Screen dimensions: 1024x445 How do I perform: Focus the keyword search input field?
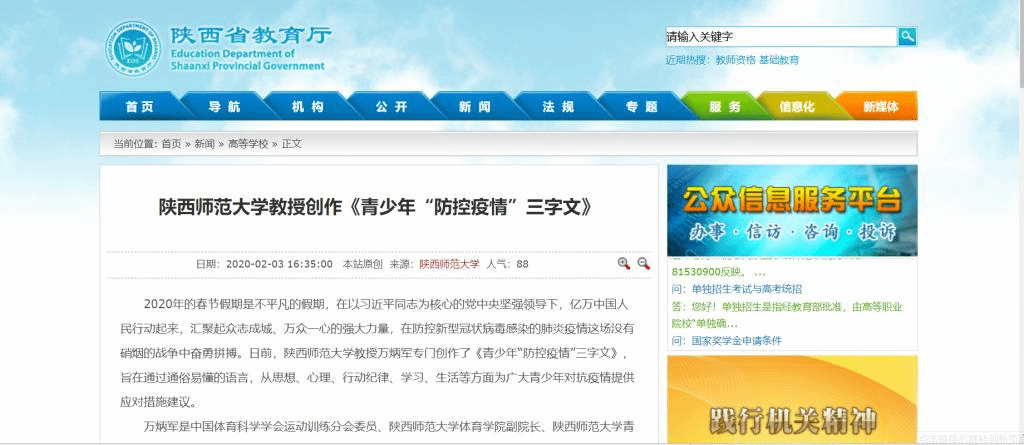point(781,37)
